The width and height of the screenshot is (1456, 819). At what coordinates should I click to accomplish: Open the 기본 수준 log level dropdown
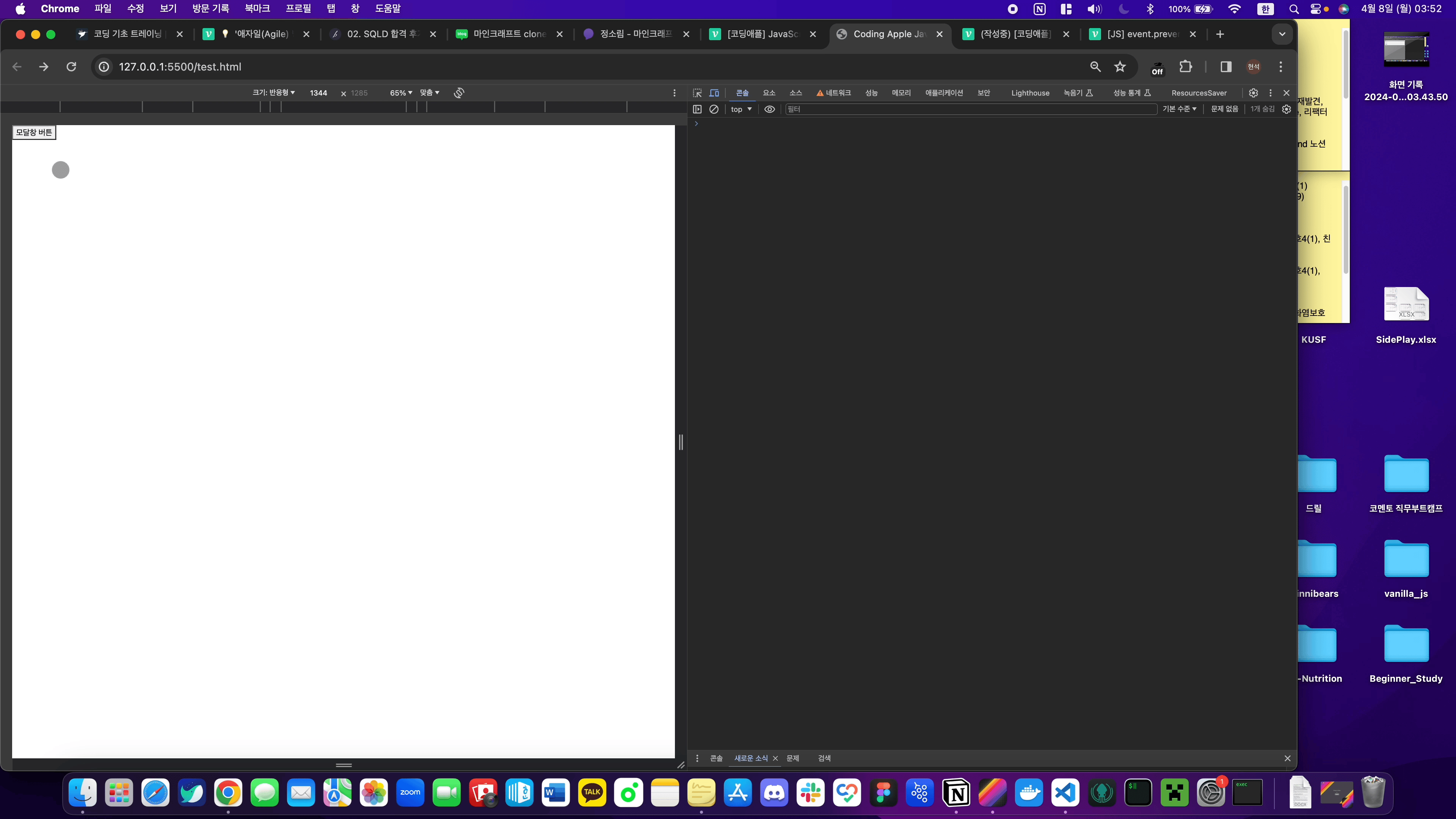coord(1179,109)
